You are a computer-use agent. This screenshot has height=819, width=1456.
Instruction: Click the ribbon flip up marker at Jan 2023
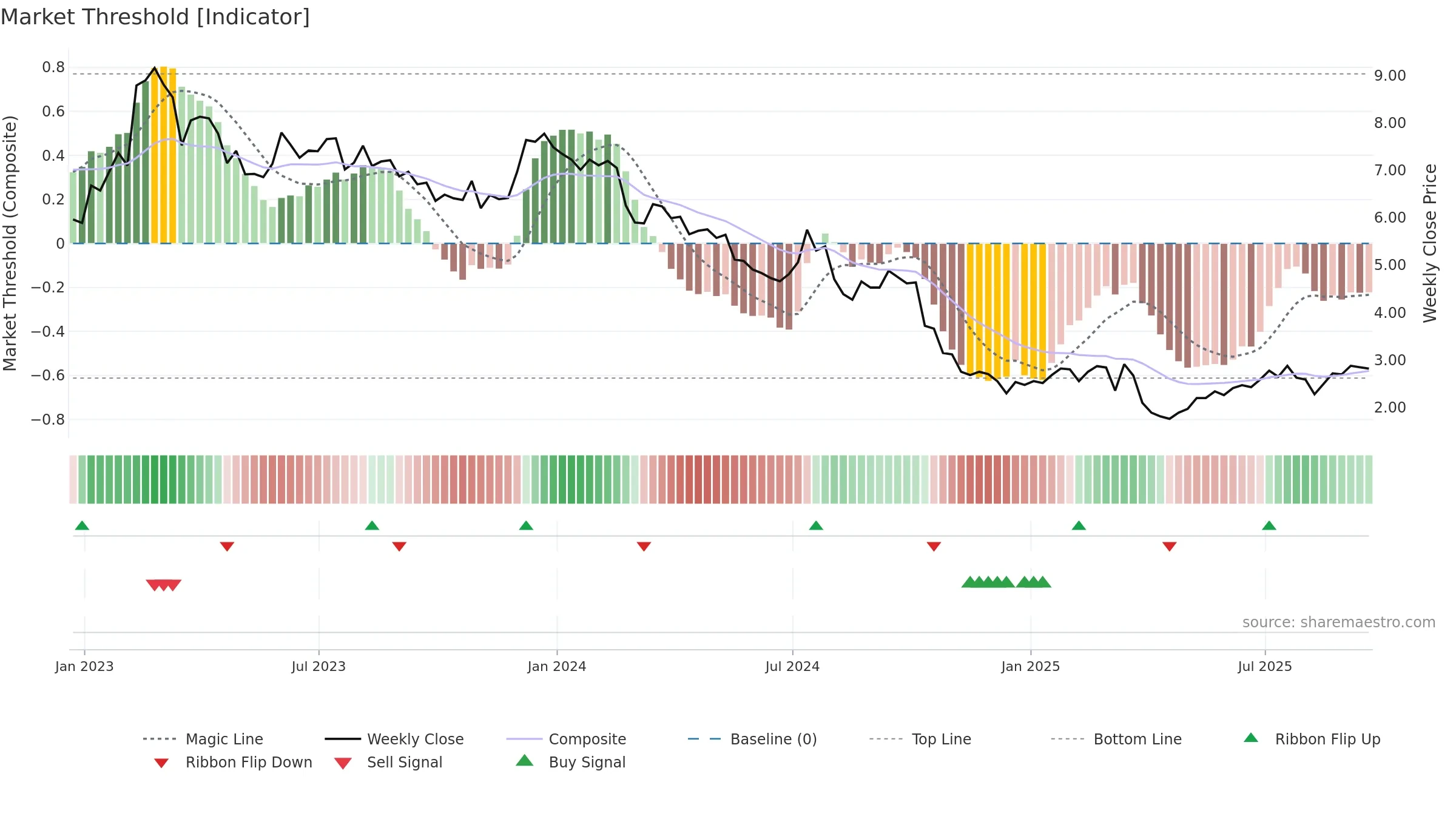click(82, 525)
